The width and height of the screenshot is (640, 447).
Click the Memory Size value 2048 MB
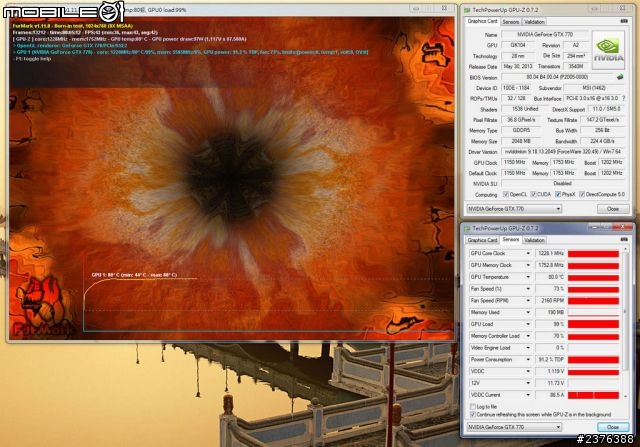tap(521, 141)
